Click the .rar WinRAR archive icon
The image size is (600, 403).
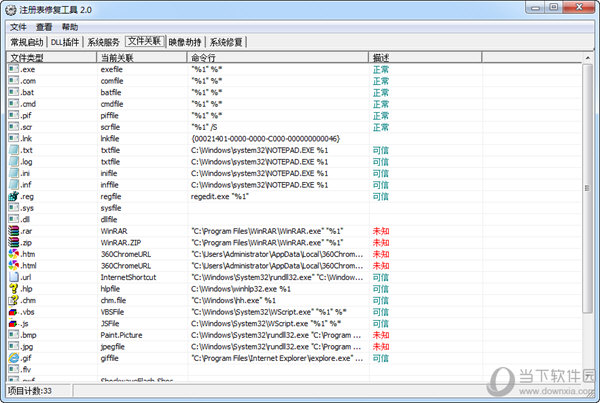pos(14,231)
